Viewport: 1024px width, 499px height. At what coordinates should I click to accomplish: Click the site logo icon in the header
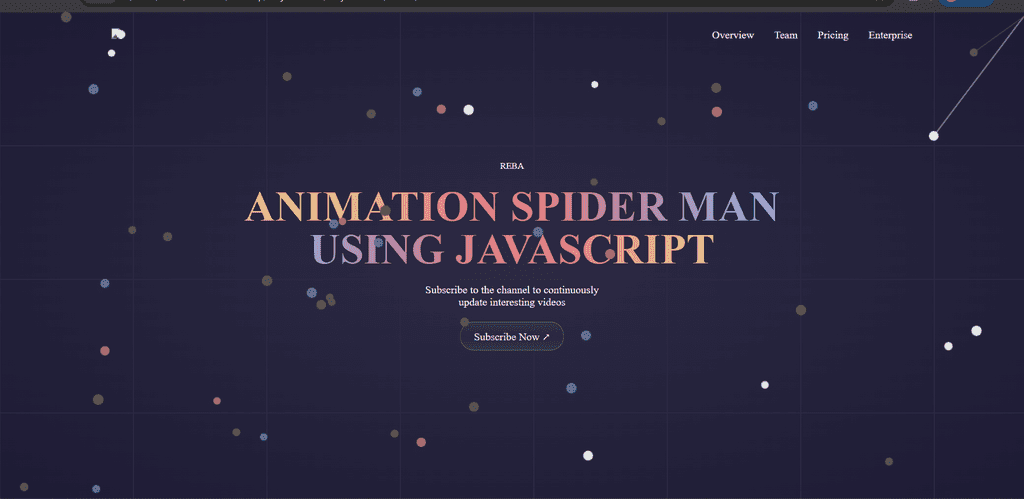click(118, 35)
